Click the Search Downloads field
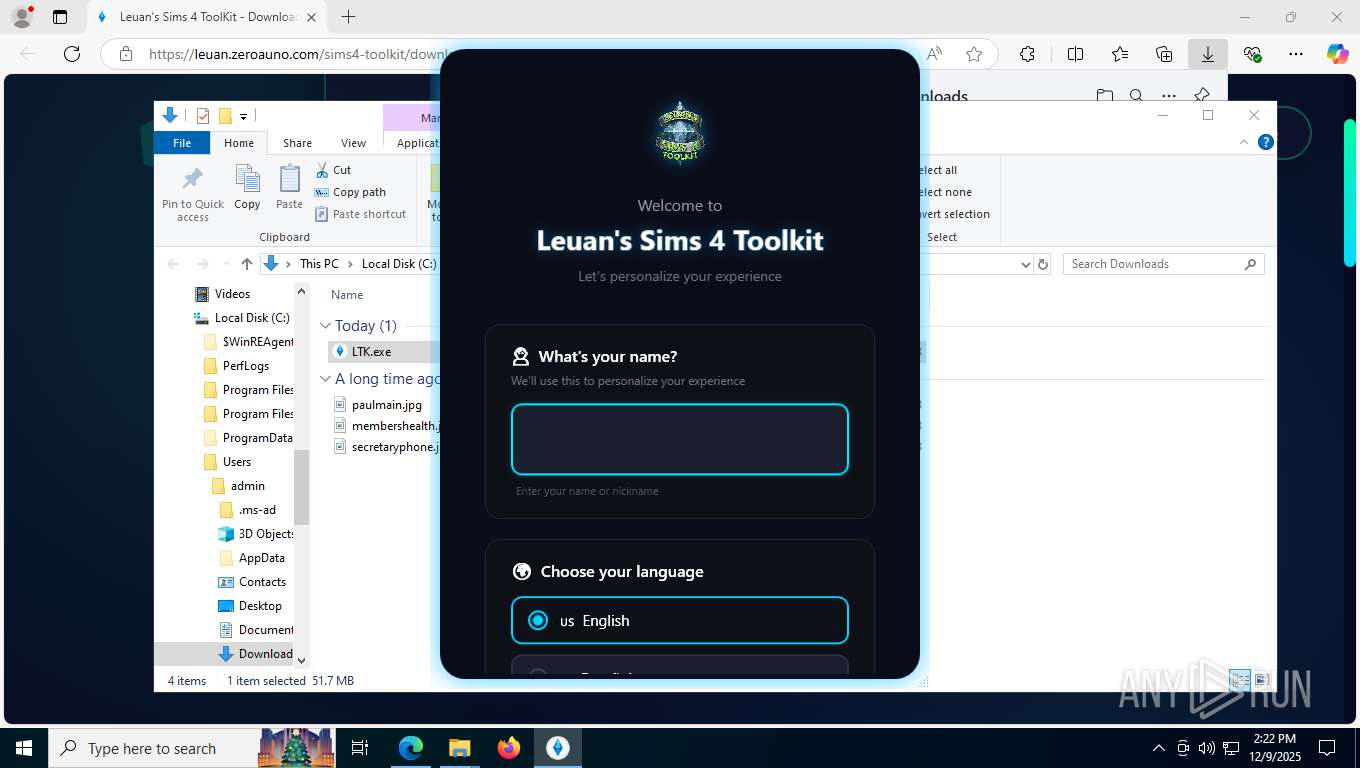Image resolution: width=1360 pixels, height=768 pixels. (x=1163, y=264)
